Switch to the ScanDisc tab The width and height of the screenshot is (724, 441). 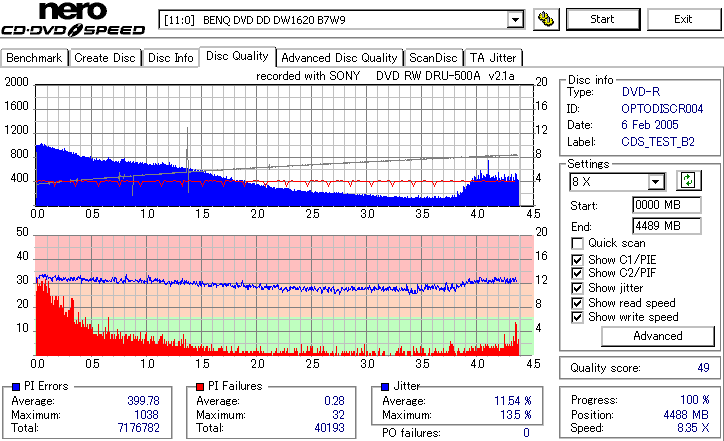coord(433,58)
